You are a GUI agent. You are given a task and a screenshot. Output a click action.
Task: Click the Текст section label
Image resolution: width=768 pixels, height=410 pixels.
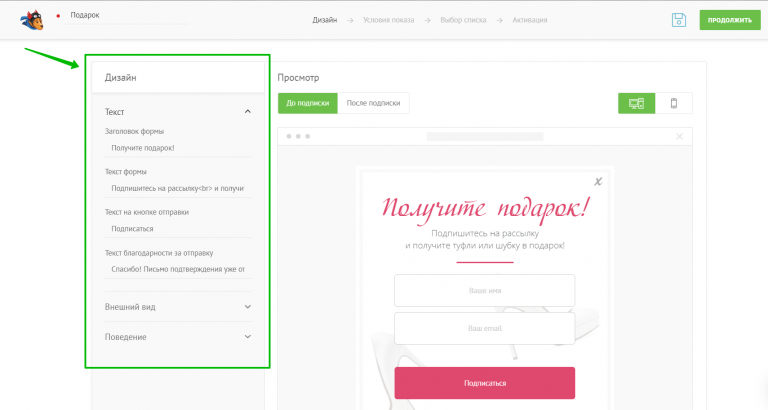(x=115, y=112)
